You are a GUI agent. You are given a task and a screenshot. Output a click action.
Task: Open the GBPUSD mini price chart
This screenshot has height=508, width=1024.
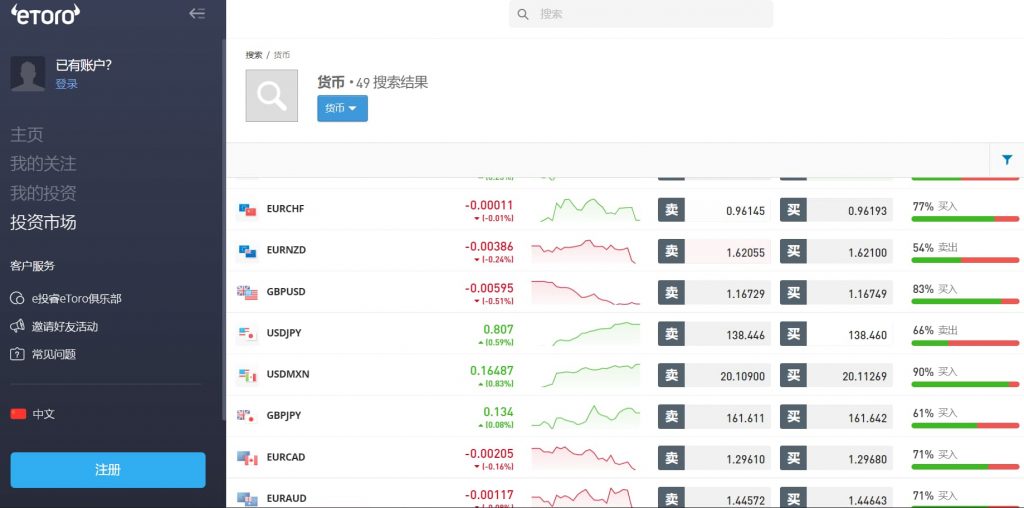(586, 292)
